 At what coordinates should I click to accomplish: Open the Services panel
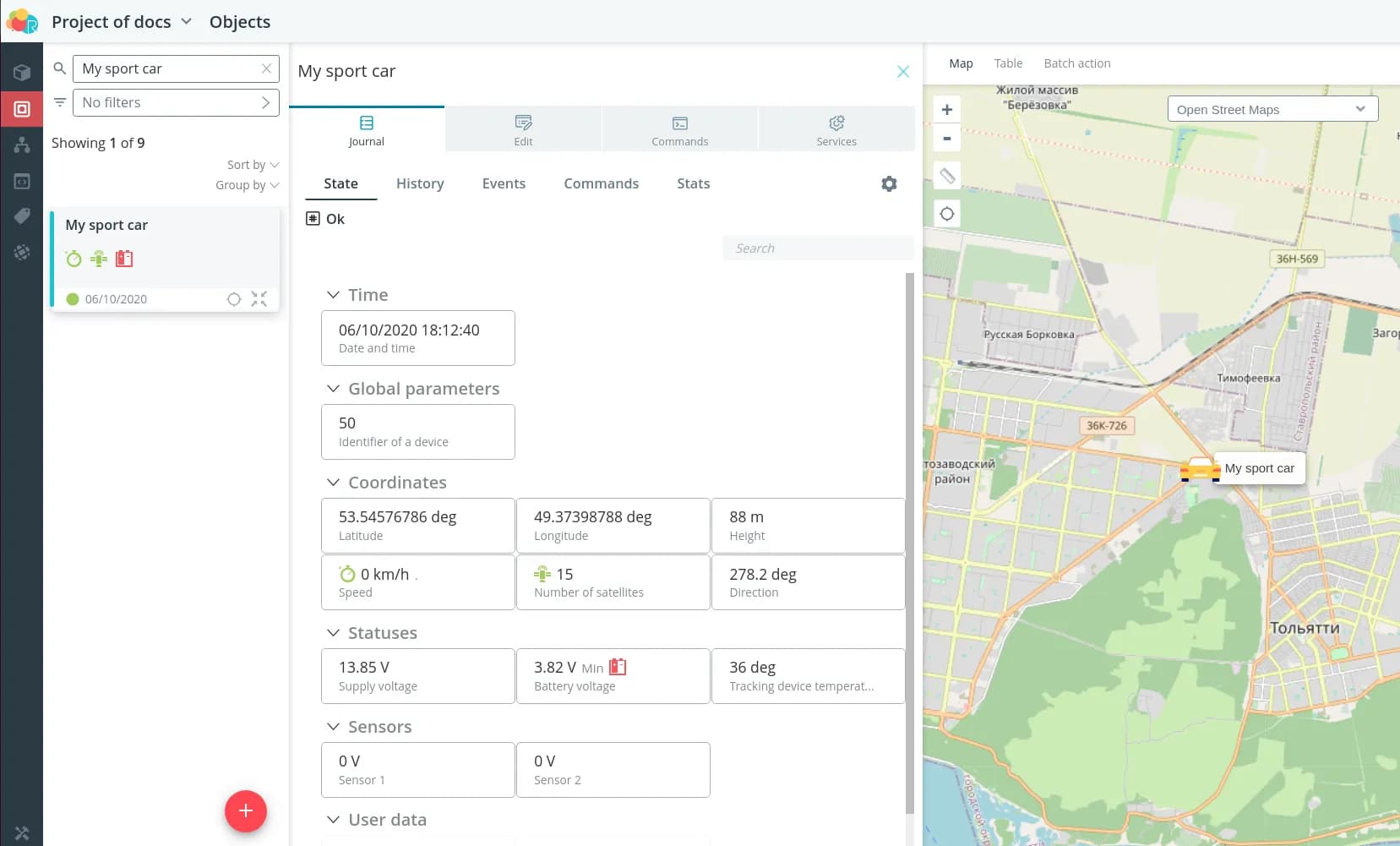point(836,129)
